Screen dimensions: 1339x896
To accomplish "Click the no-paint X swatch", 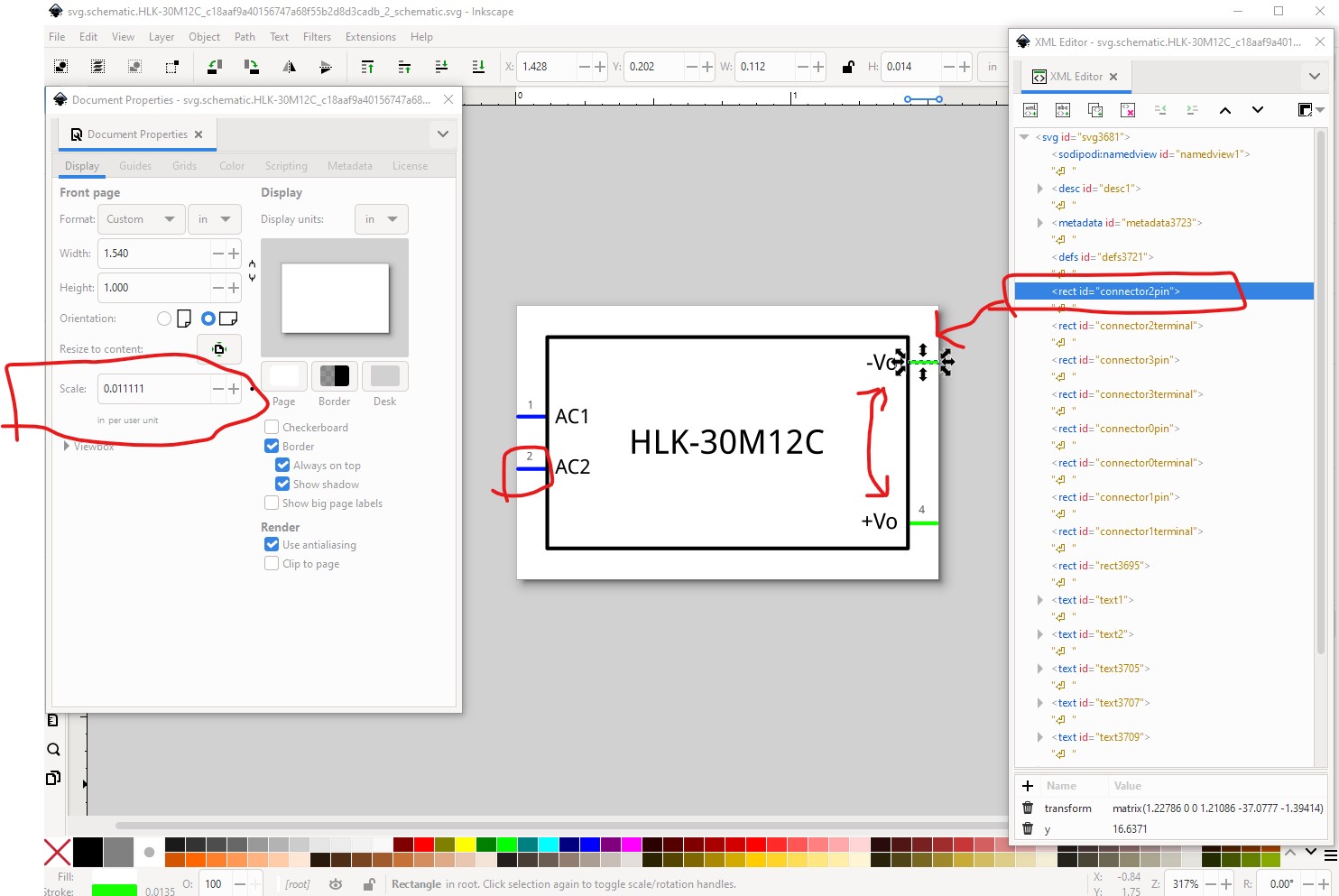I will (x=57, y=852).
